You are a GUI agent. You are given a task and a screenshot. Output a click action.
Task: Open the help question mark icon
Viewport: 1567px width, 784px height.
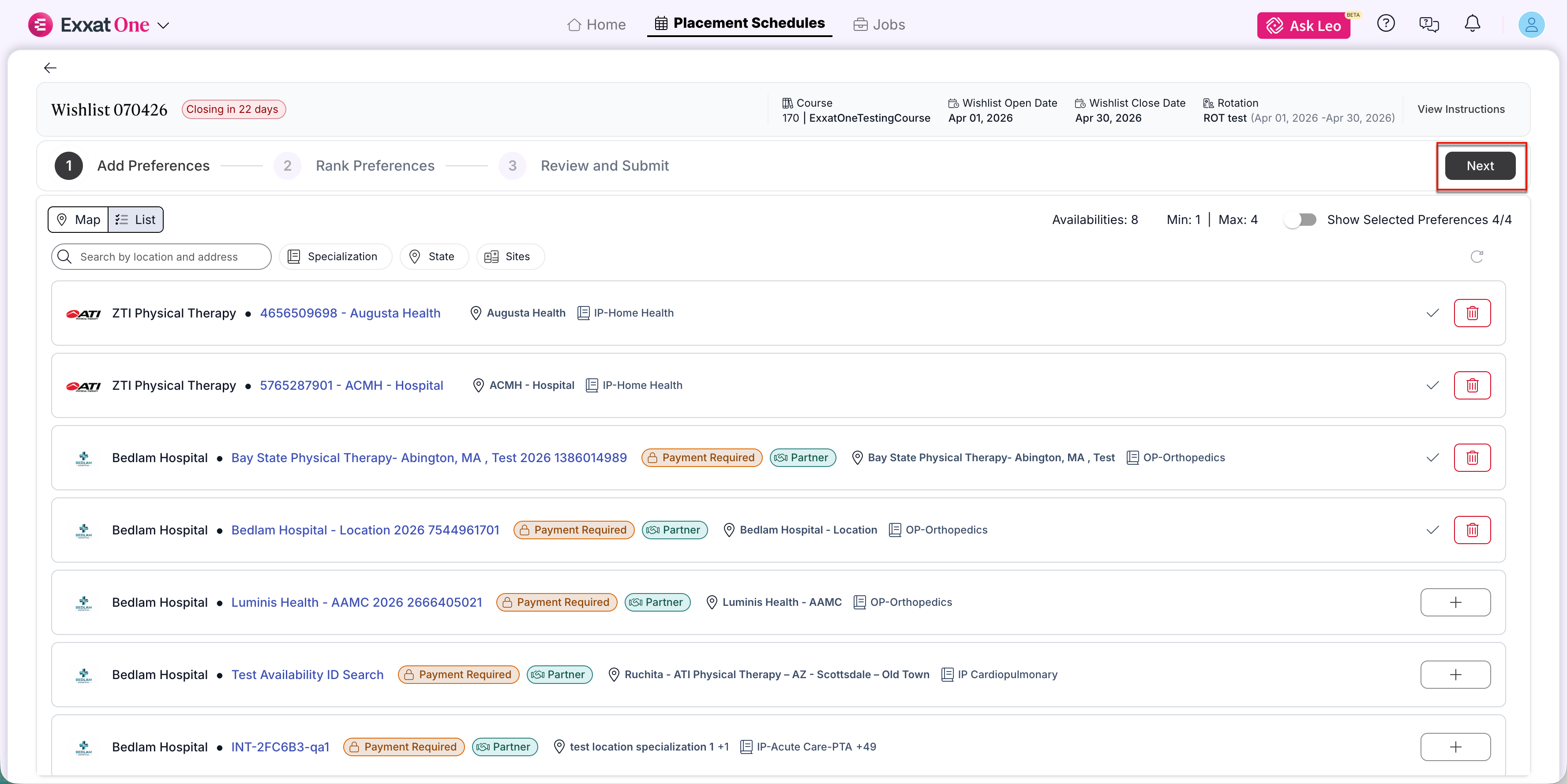[1385, 24]
